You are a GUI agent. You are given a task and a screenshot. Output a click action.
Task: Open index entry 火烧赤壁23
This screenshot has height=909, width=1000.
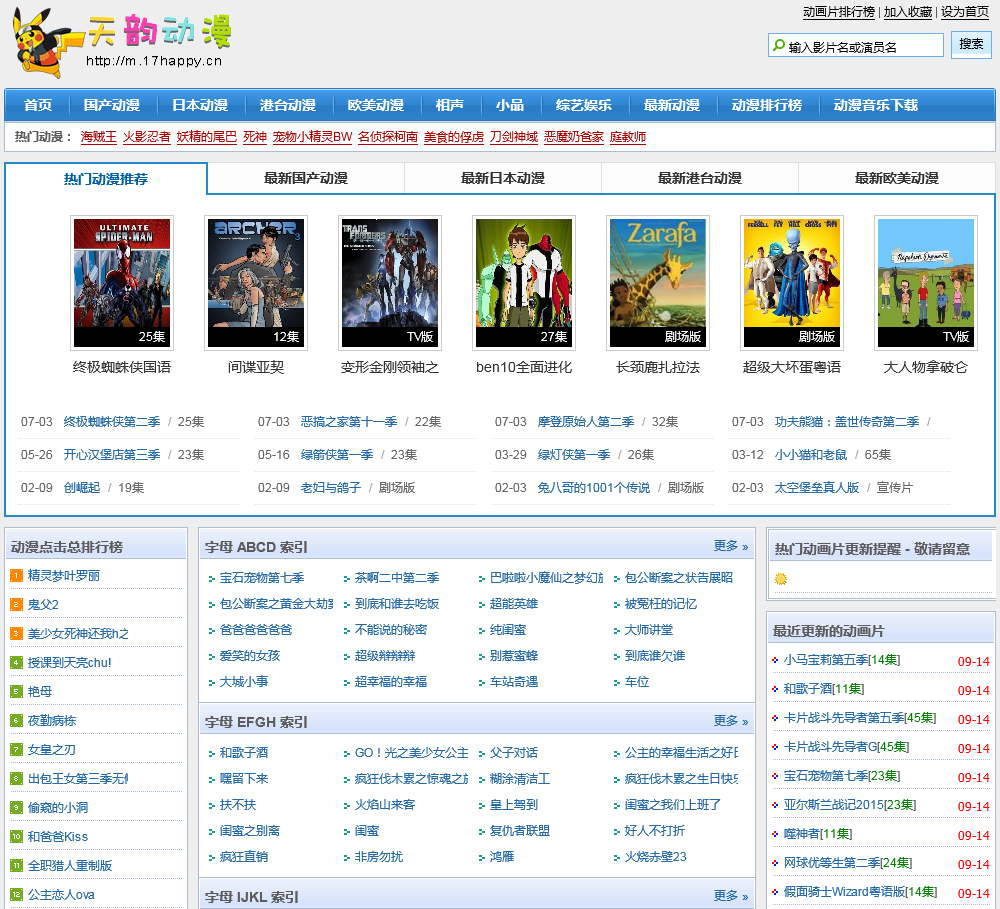655,857
